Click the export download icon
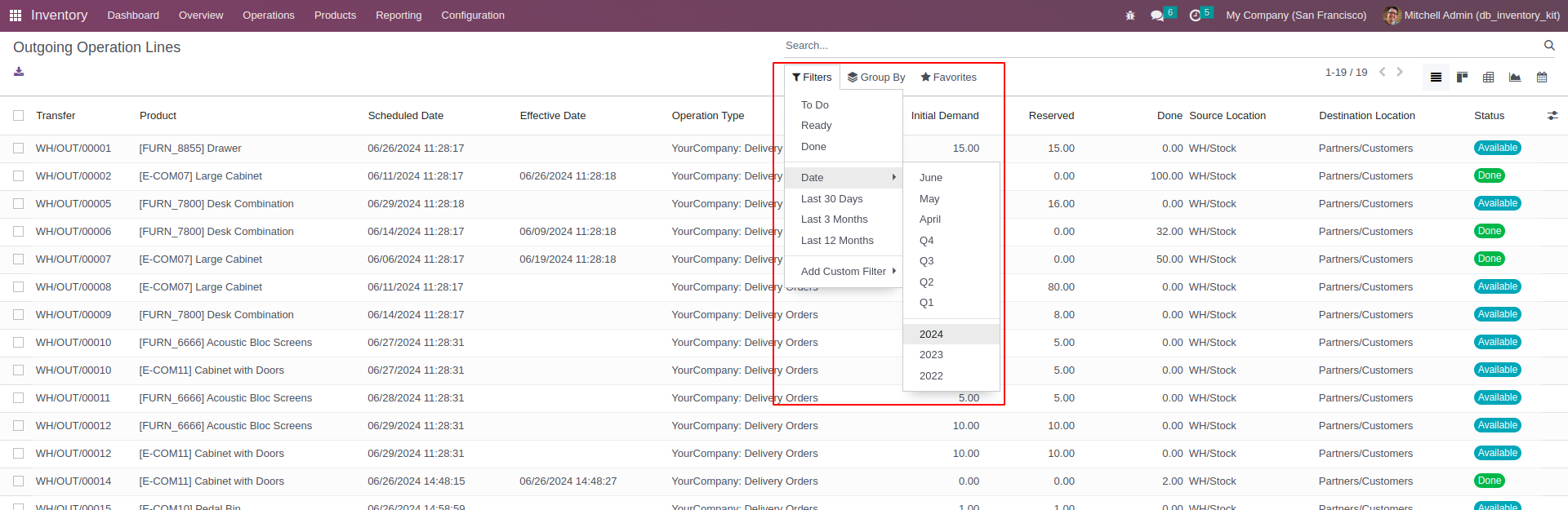The width and height of the screenshot is (1568, 510). (x=19, y=72)
